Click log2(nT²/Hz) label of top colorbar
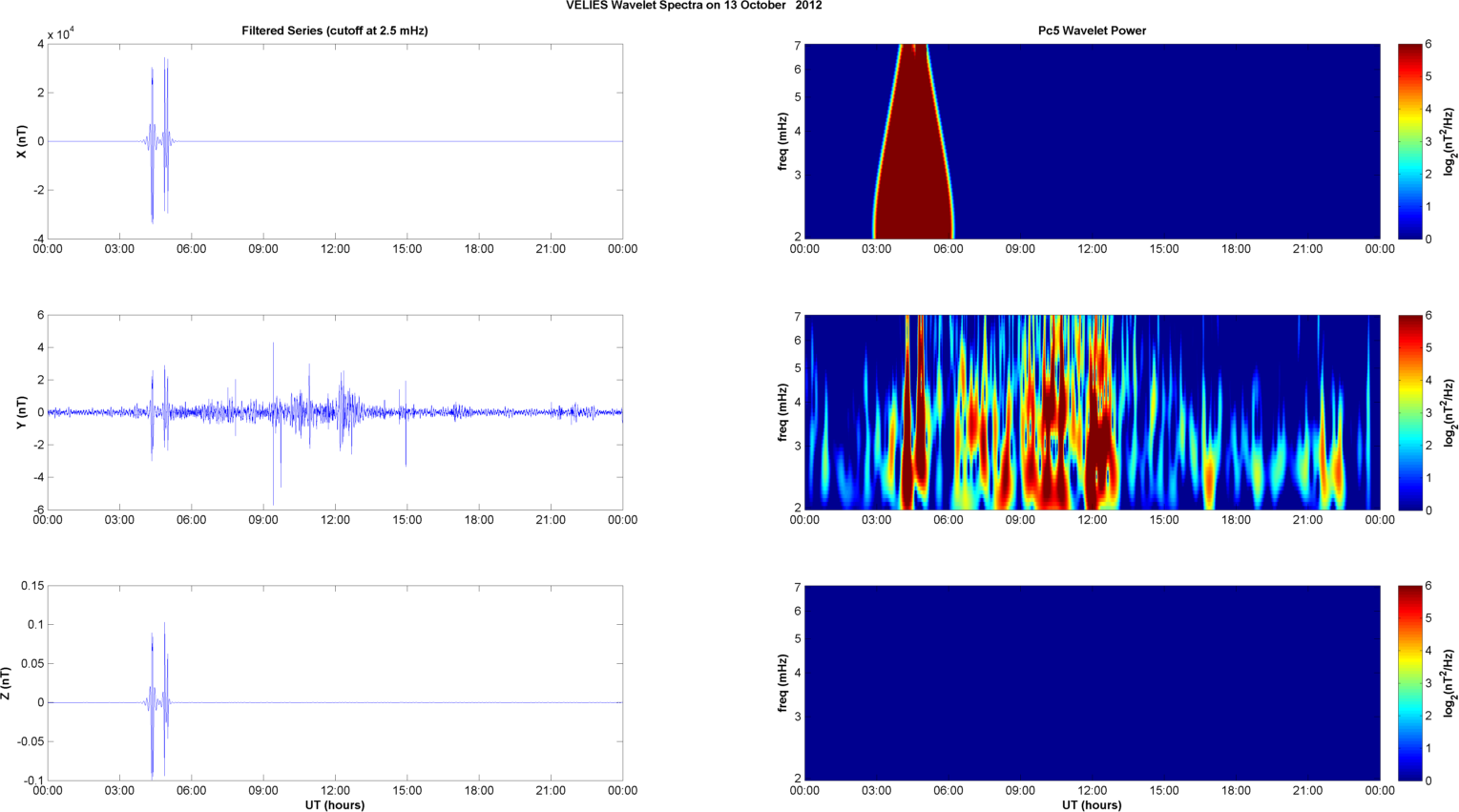The width and height of the screenshot is (1459, 812). click(1449, 141)
